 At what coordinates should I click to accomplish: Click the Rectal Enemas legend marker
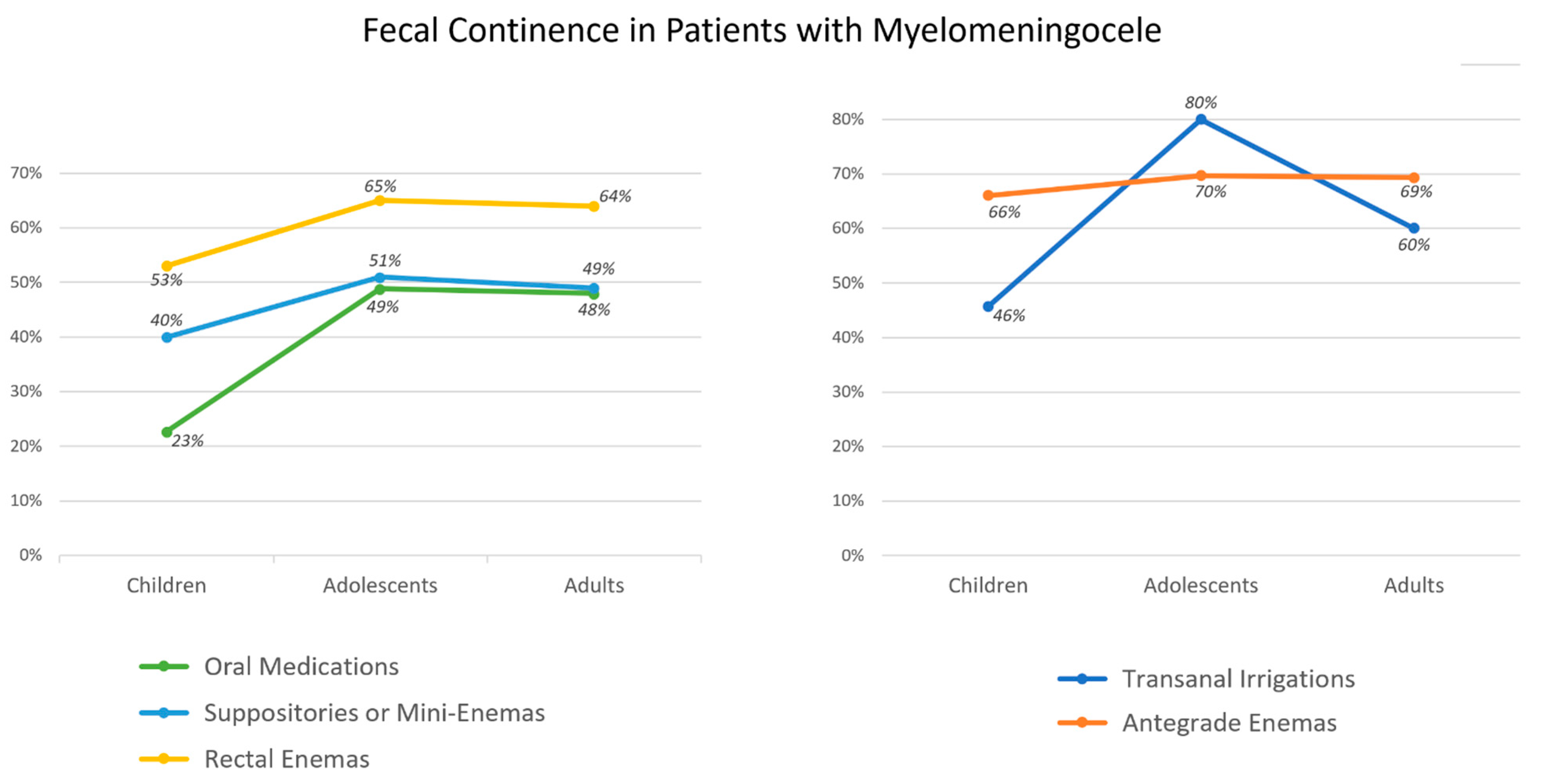coord(163,759)
